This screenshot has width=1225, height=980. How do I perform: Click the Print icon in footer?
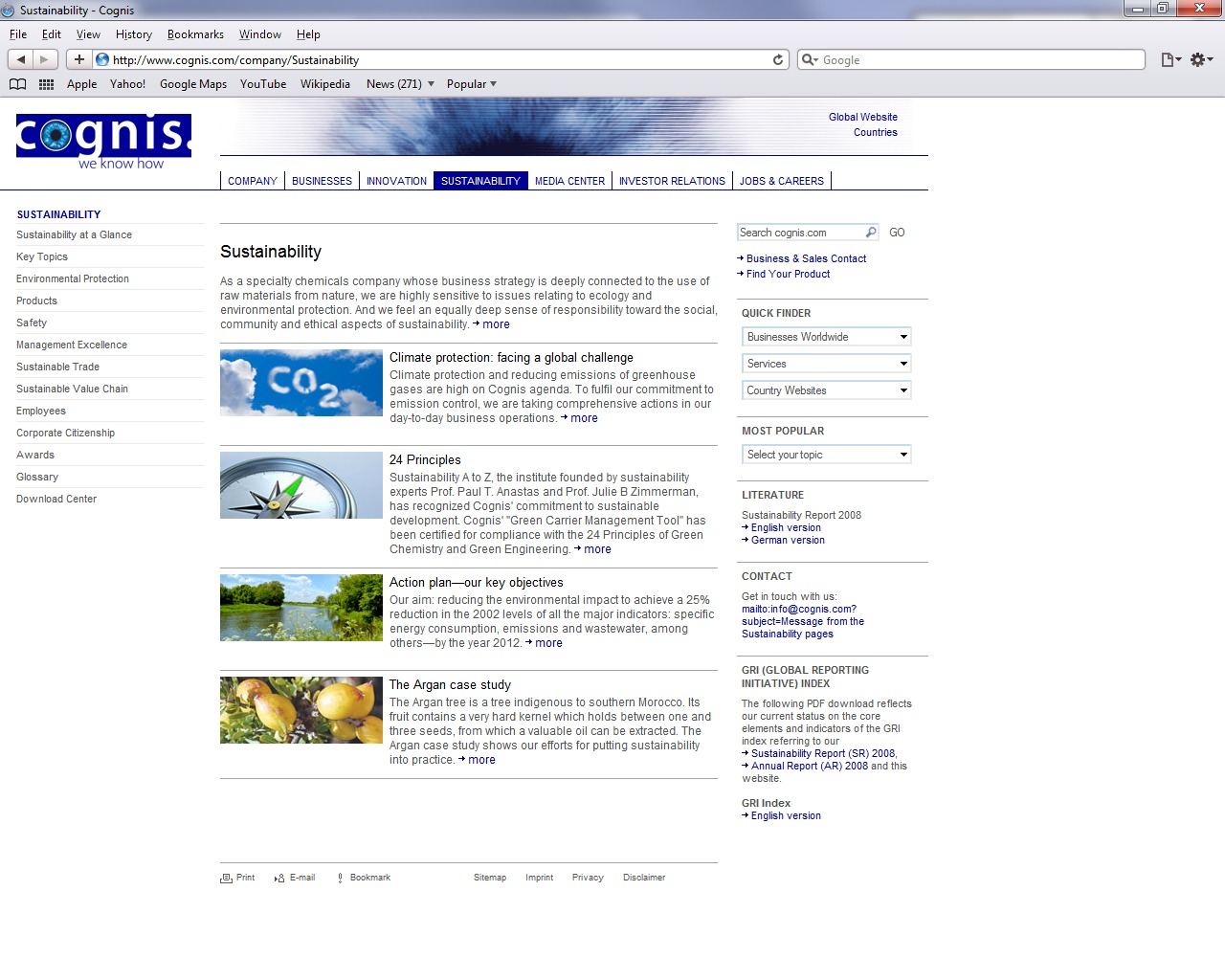227,878
